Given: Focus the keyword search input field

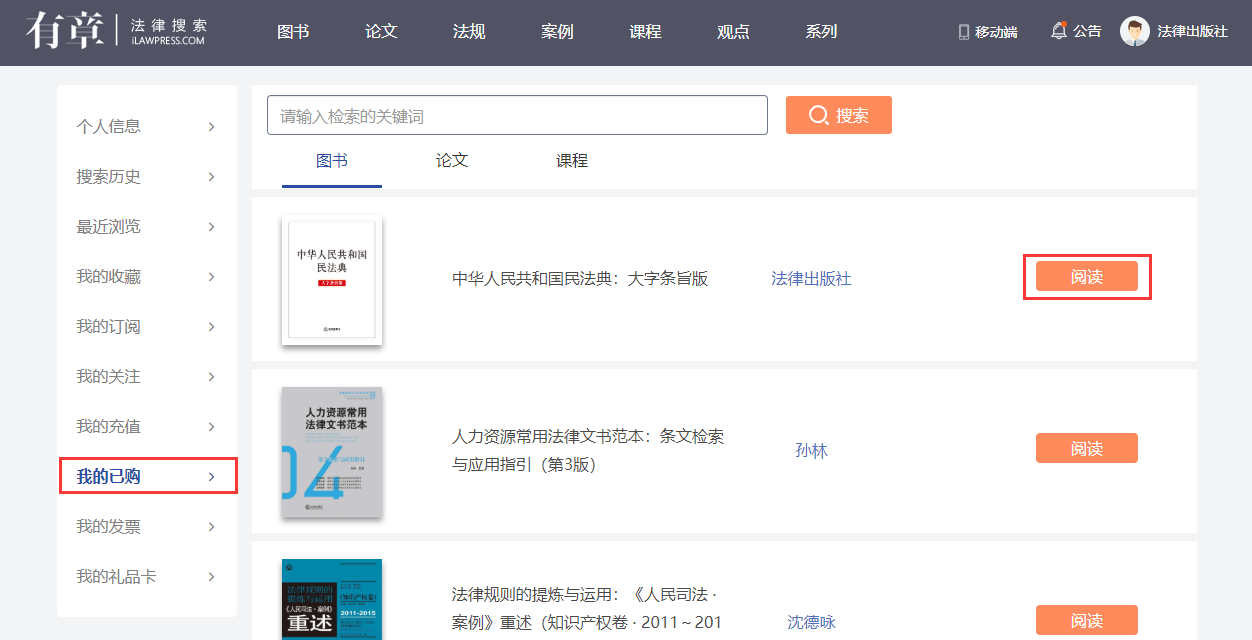Looking at the screenshot, I should pyautogui.click(x=517, y=116).
